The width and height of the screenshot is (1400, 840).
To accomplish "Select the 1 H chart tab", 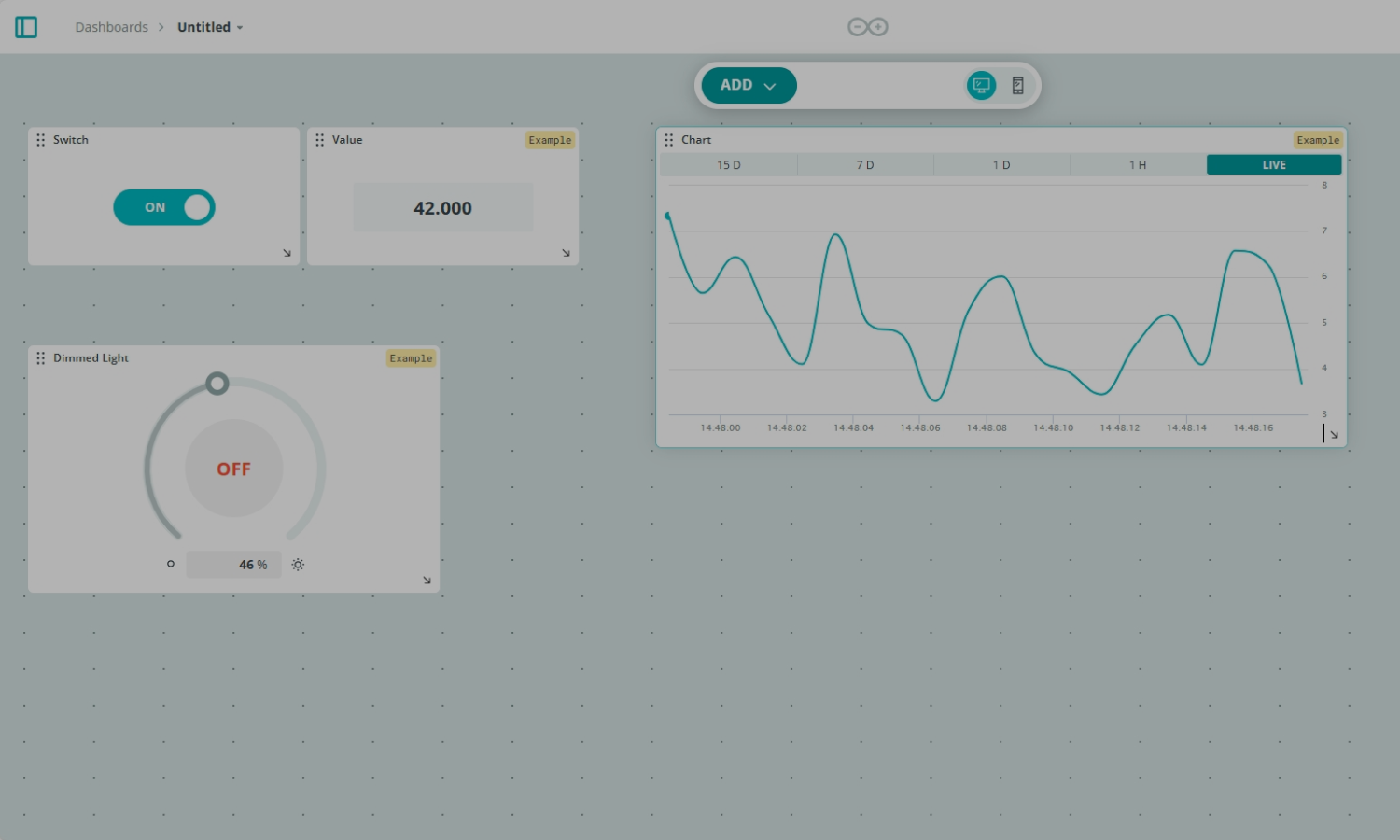I will coord(1138,165).
